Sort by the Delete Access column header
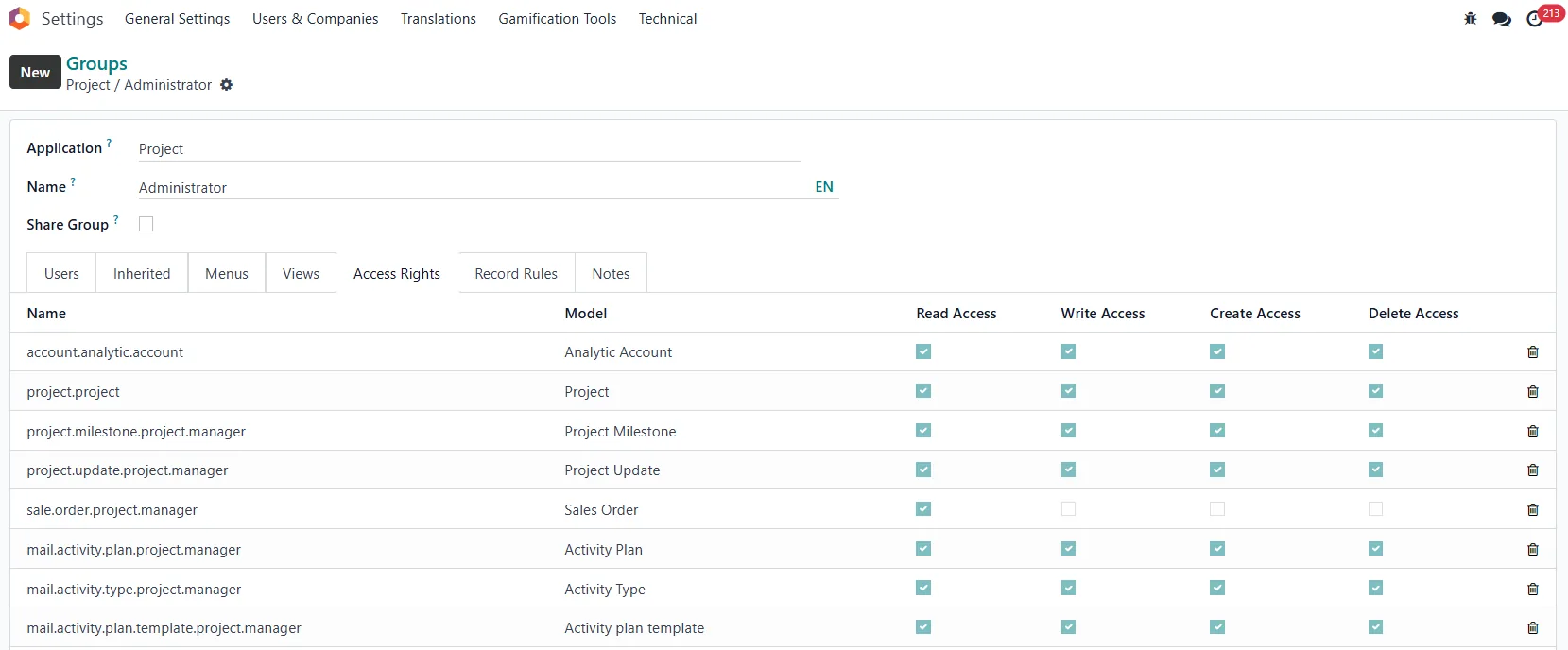 tap(1413, 314)
